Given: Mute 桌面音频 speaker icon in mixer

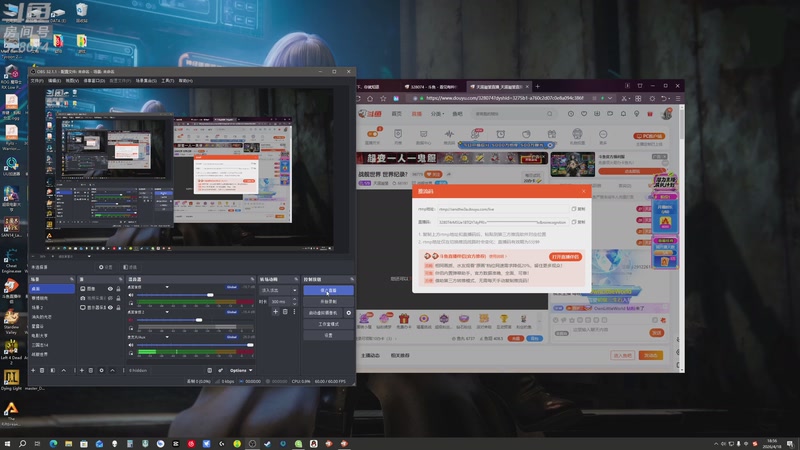Looking at the screenshot, I should pos(131,295).
